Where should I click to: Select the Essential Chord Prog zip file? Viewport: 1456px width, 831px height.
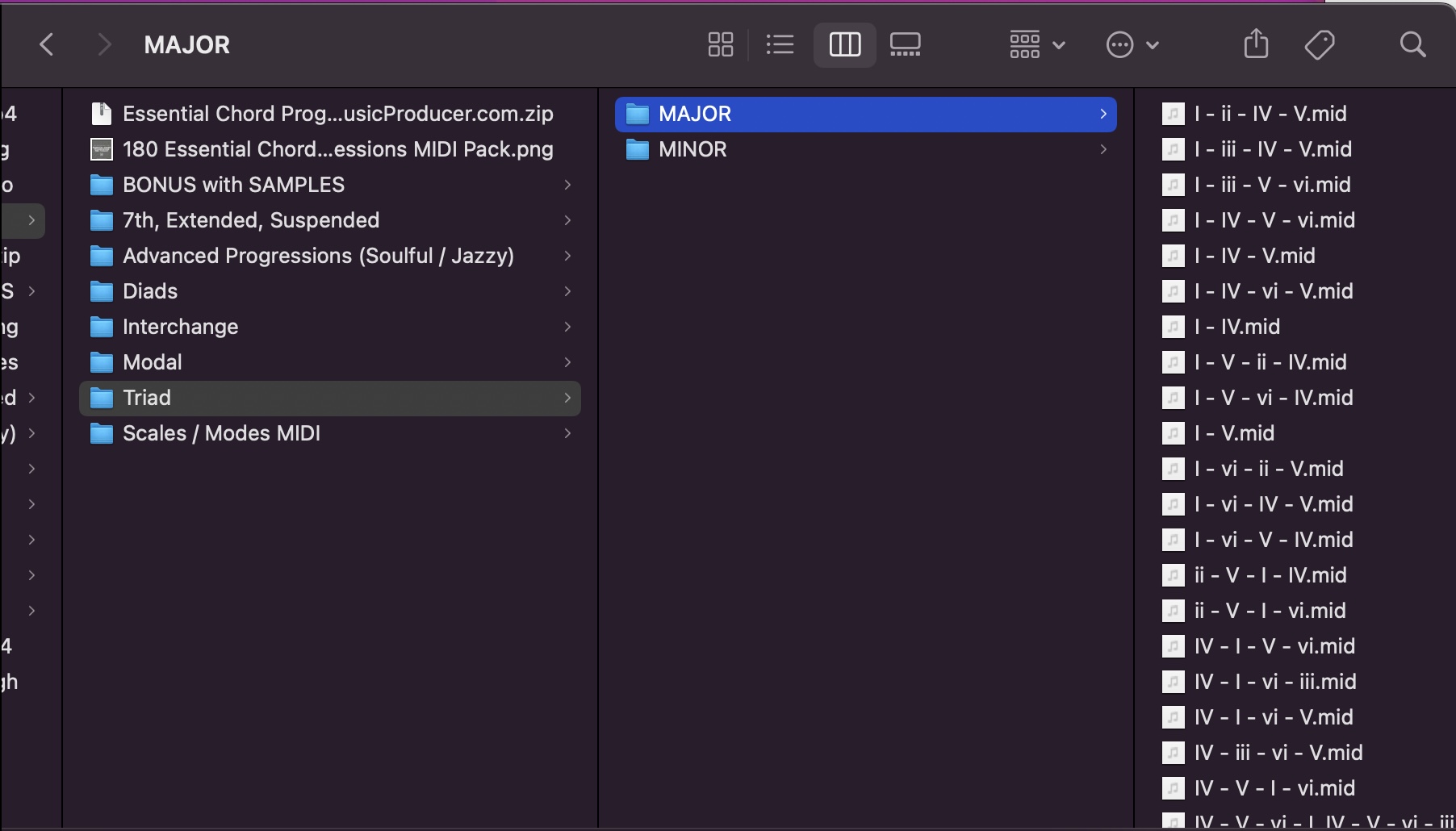(x=337, y=114)
